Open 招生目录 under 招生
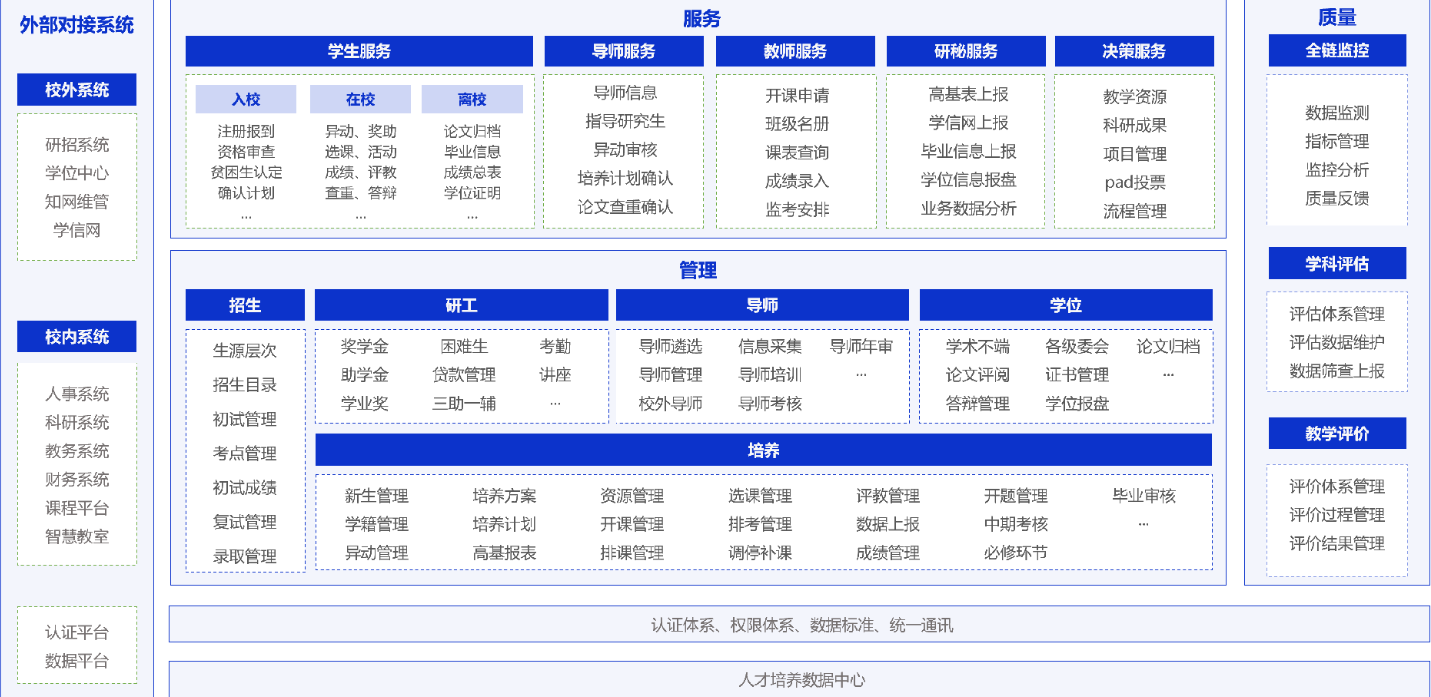The image size is (1431, 697). [x=244, y=385]
